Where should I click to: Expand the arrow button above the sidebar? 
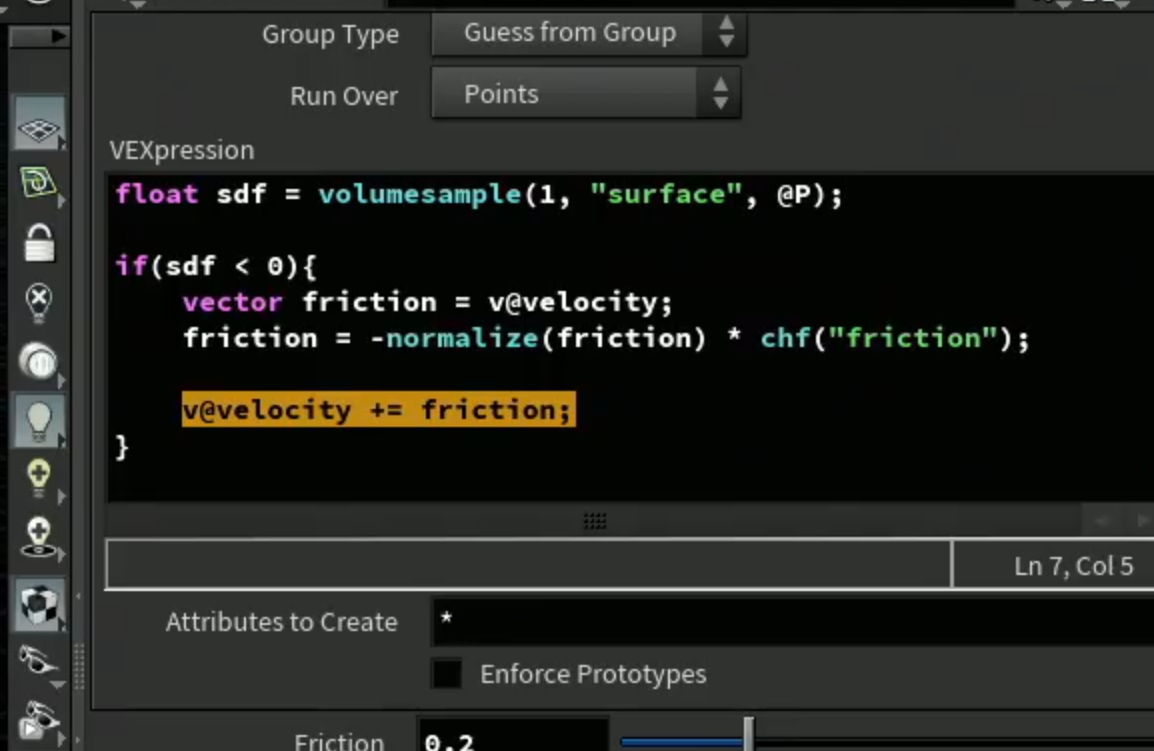click(38, 35)
